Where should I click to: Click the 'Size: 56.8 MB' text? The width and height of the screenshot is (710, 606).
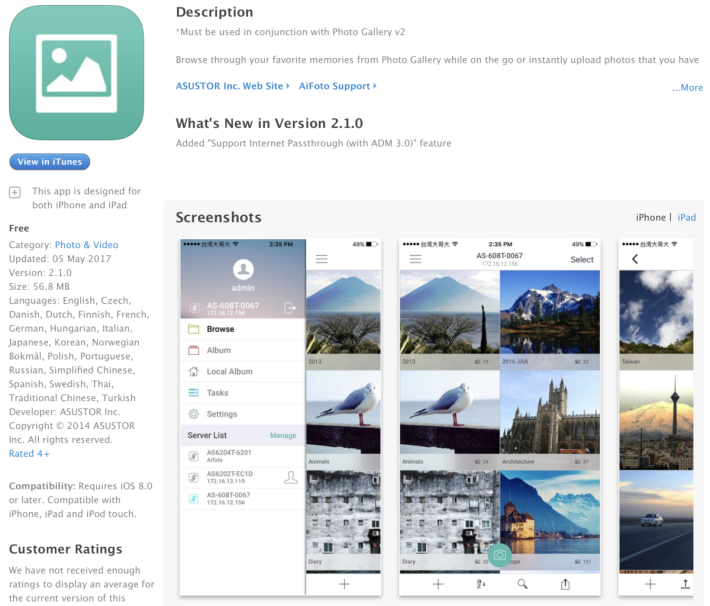(39, 287)
